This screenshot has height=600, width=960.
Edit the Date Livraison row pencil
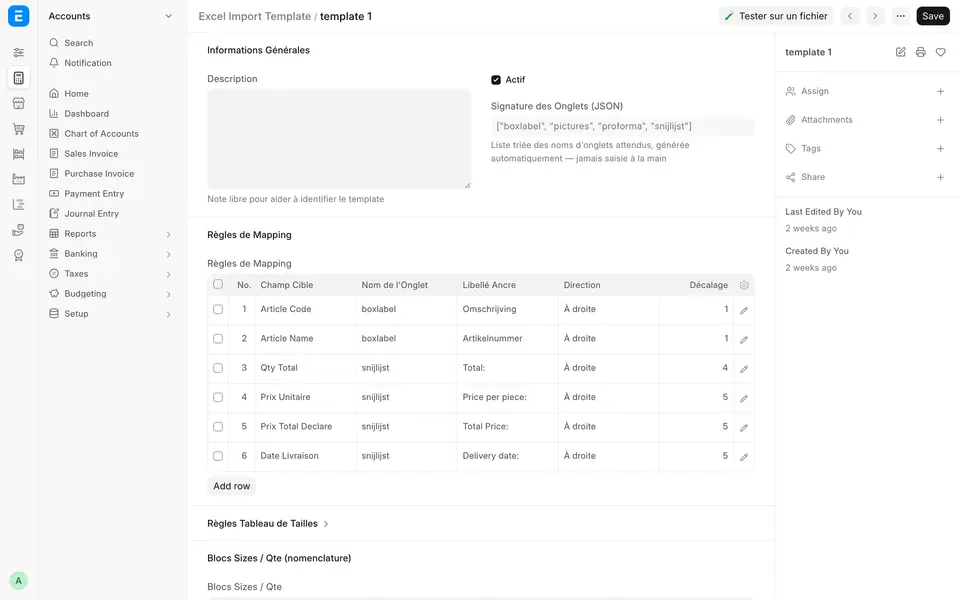pyautogui.click(x=744, y=457)
